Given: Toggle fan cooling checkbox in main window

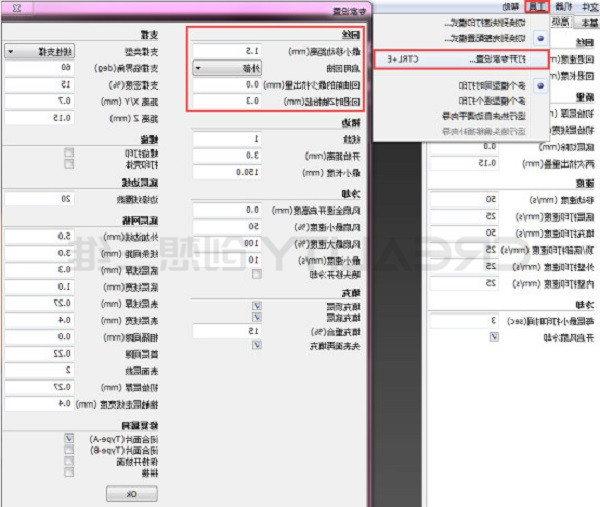Looking at the screenshot, I should (x=492, y=337).
